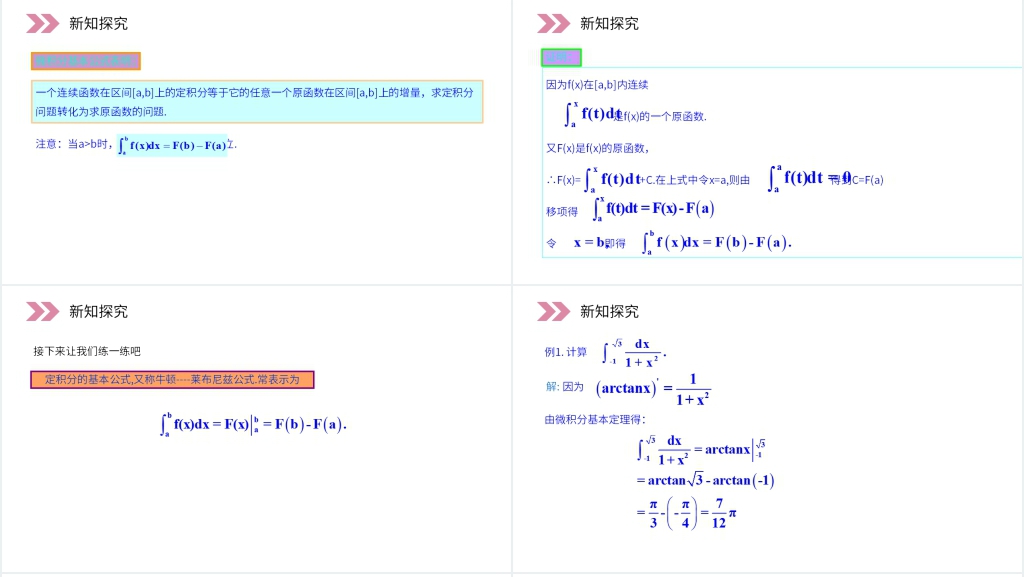The width and height of the screenshot is (1024, 577).
Task: Click the equation line ending in = arctanx|
Action: (x=701, y=450)
